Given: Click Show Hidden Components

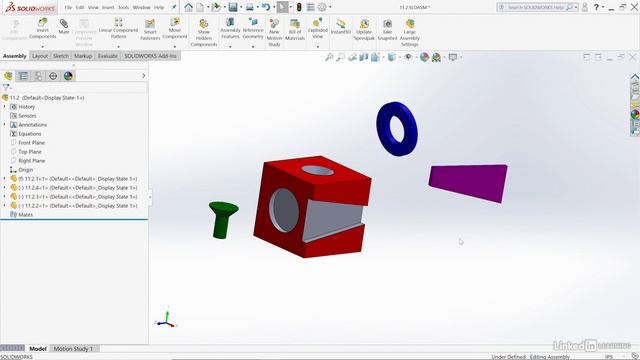Looking at the screenshot, I should coord(204,32).
